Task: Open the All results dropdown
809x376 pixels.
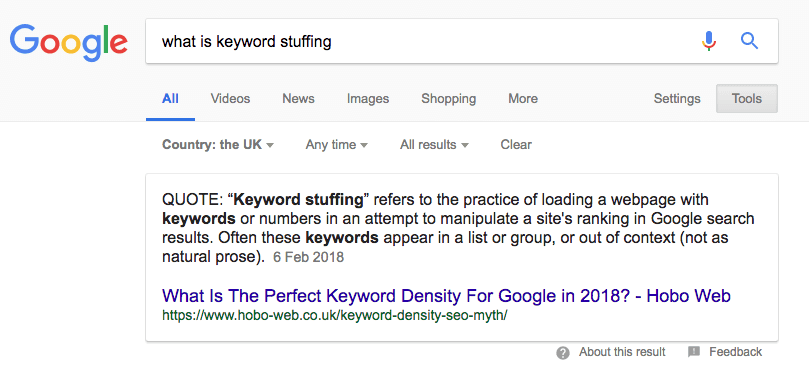Action: point(434,145)
